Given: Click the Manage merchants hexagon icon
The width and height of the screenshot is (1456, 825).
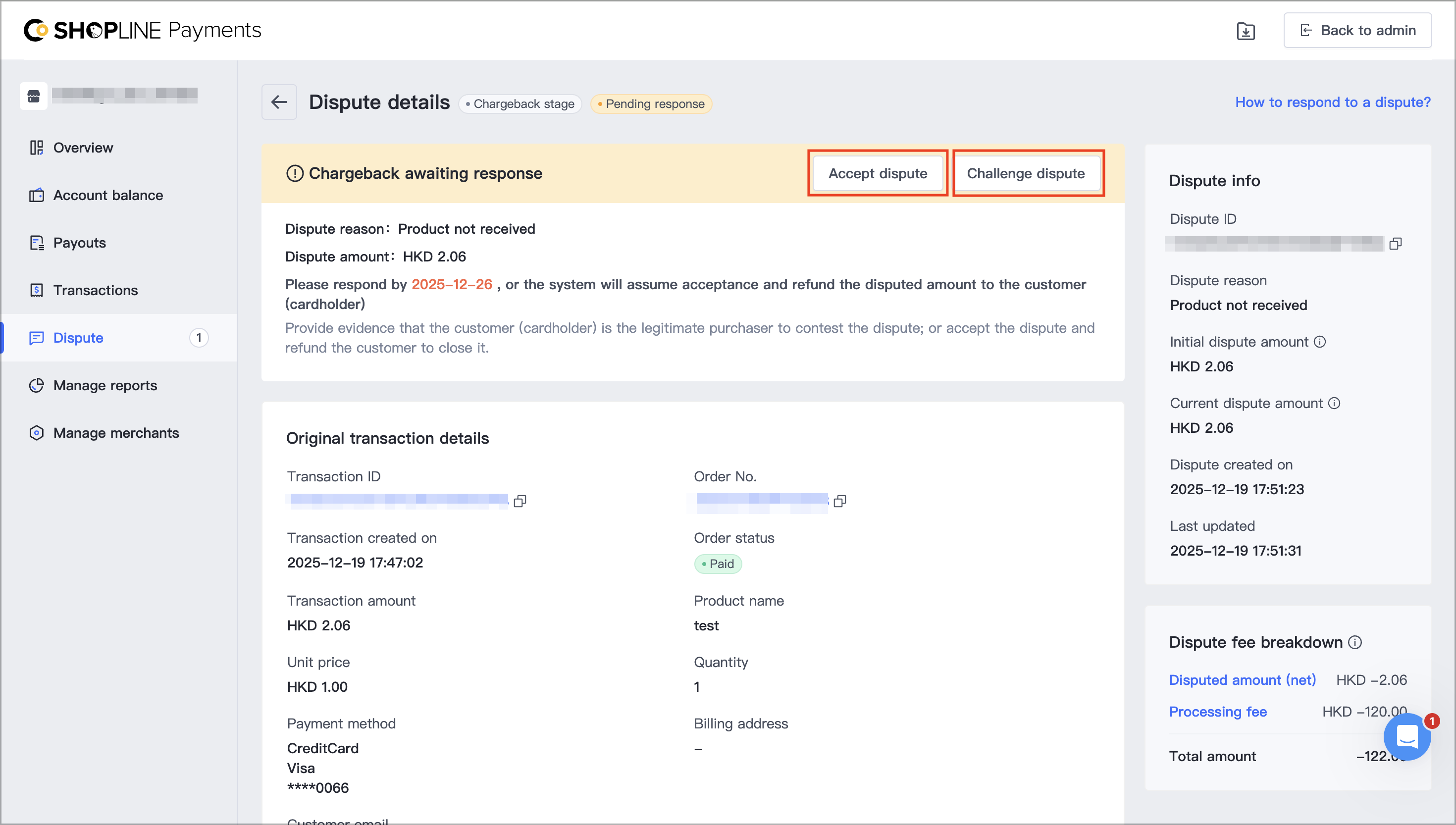Looking at the screenshot, I should [x=36, y=433].
